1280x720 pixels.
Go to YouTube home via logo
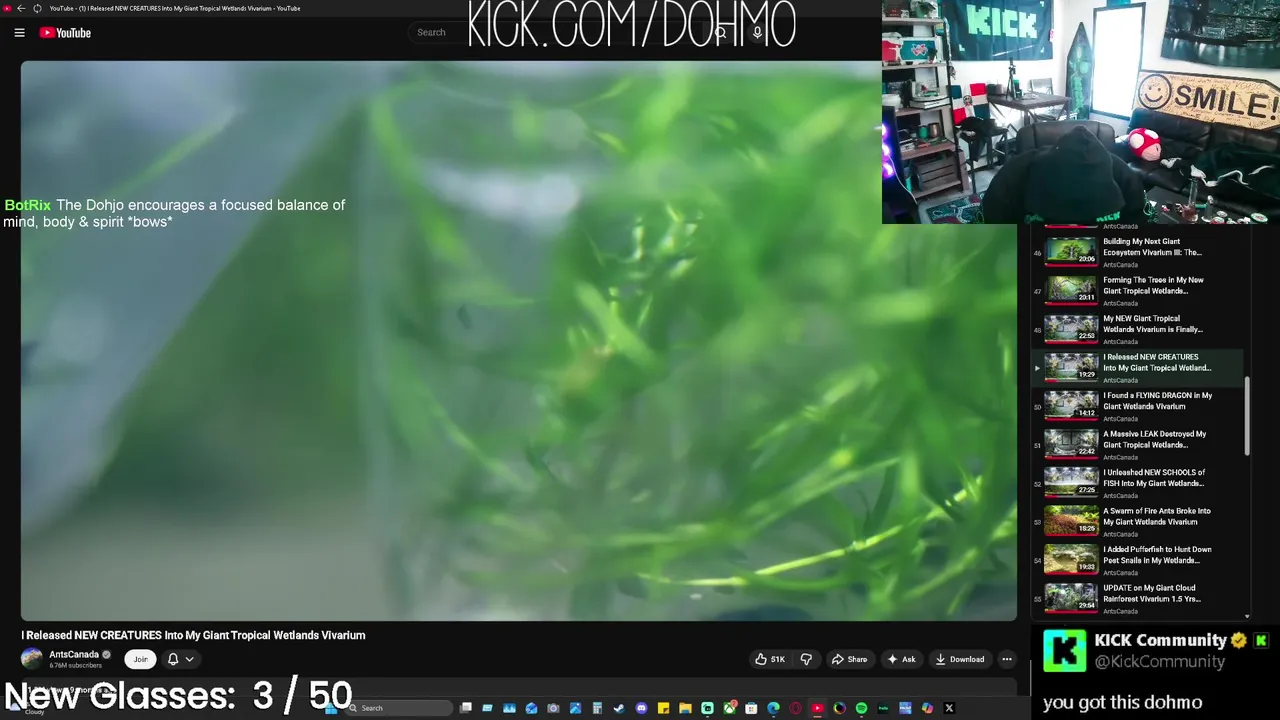click(x=65, y=33)
